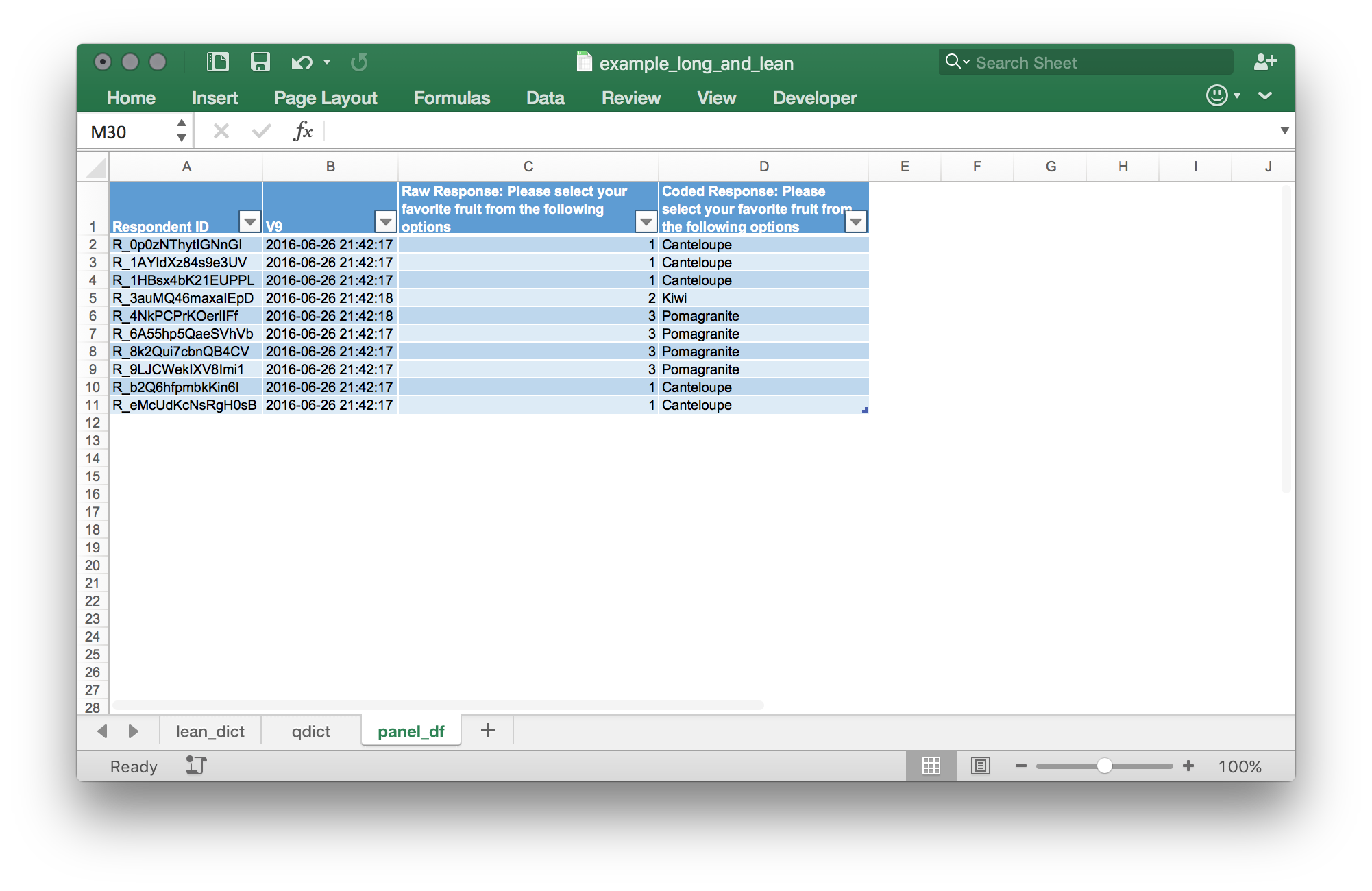Image resolution: width=1372 pixels, height=891 pixels.
Task: Collapse the ribbon with the chevron icon
Action: (x=1264, y=96)
